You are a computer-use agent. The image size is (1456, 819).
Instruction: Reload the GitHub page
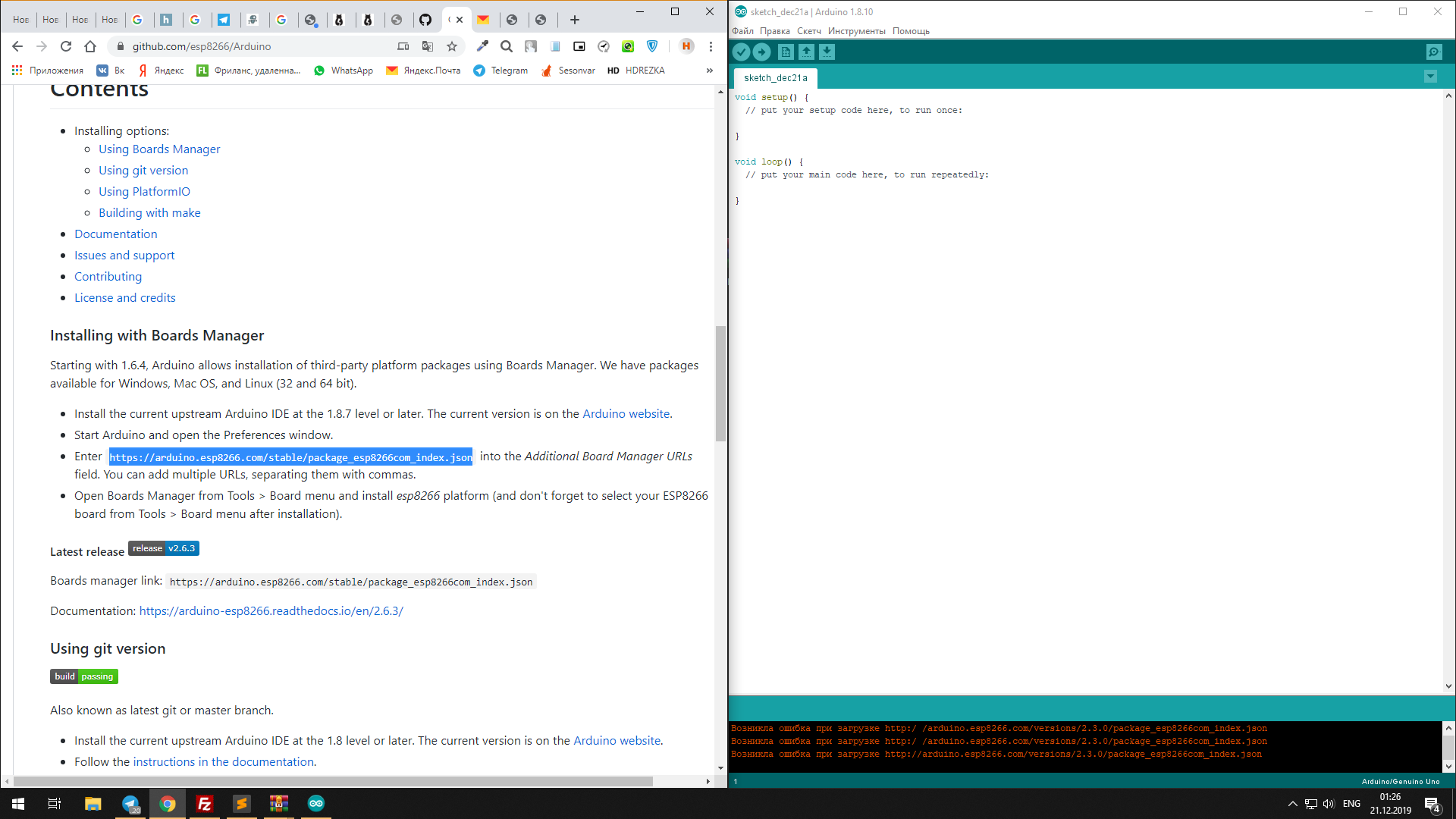pyautogui.click(x=66, y=46)
